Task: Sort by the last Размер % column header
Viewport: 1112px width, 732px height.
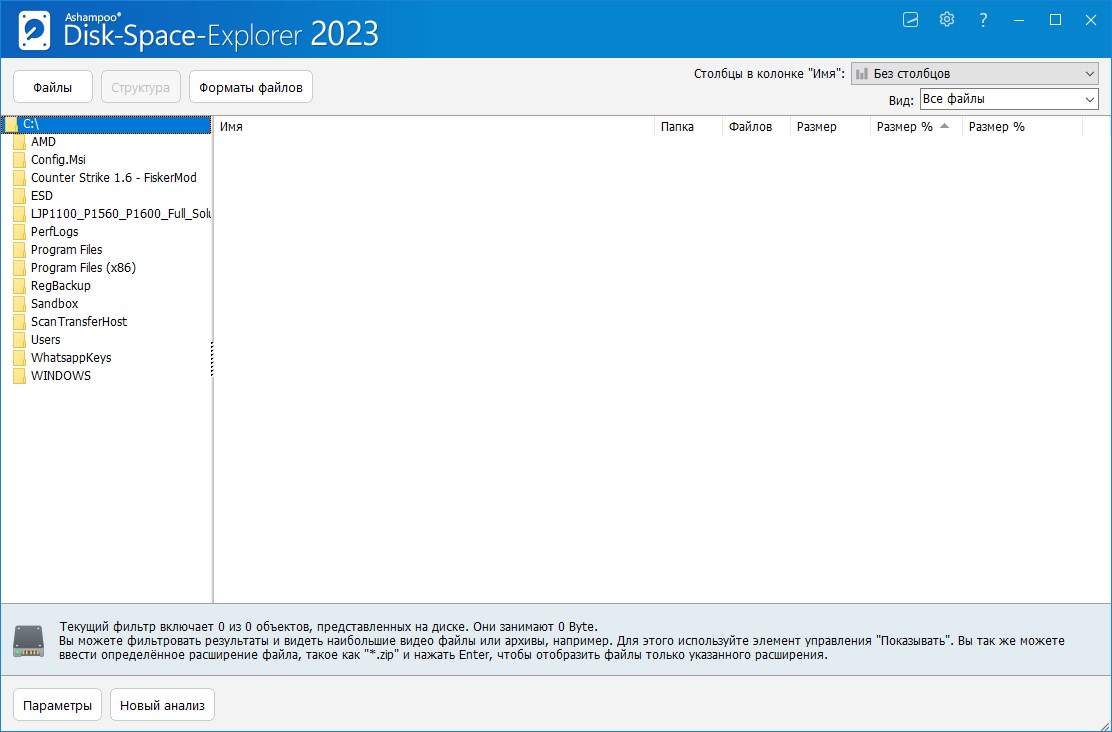Action: tap(1022, 127)
